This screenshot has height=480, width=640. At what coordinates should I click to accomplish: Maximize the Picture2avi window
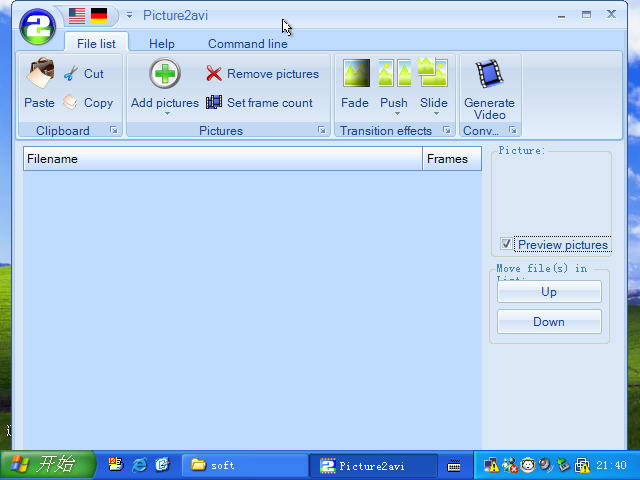(x=586, y=15)
